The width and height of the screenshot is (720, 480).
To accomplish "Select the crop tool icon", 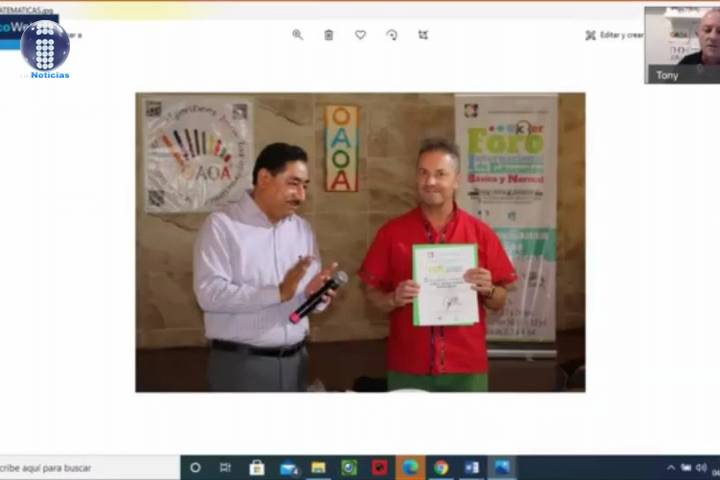I will pos(423,35).
